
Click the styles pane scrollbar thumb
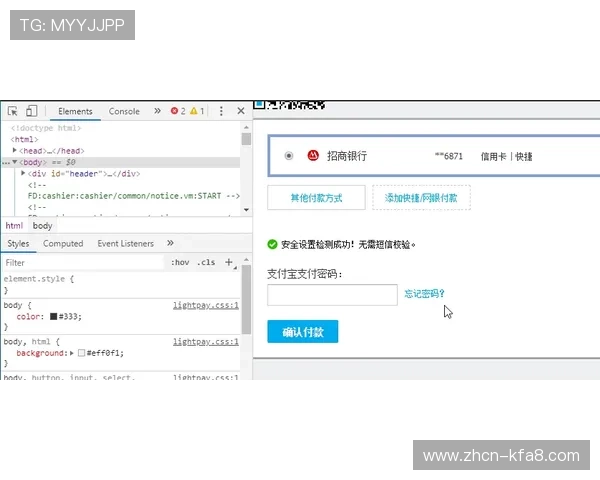[x=246, y=300]
